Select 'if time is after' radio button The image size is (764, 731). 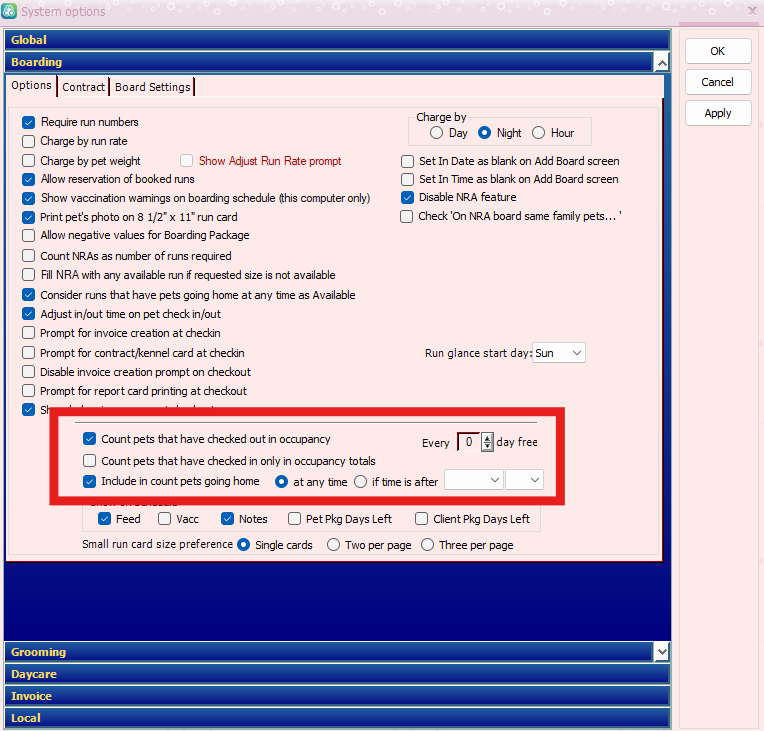click(x=361, y=482)
